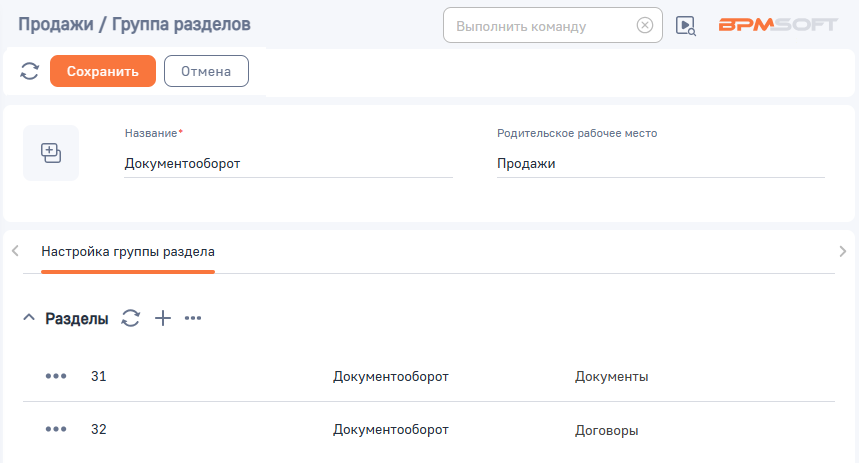This screenshot has width=859, height=463.
Task: Click the Название field label
Action: point(151,133)
